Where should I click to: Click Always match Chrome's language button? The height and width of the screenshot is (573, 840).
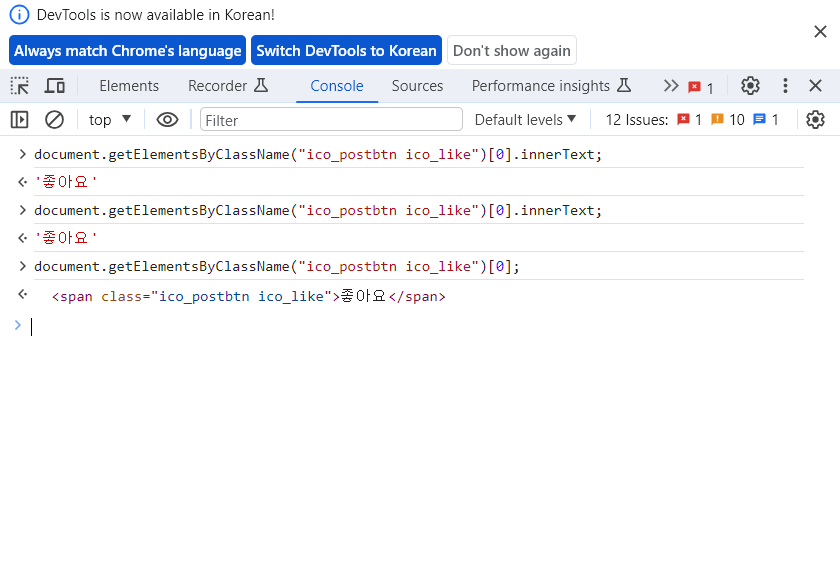[128, 50]
